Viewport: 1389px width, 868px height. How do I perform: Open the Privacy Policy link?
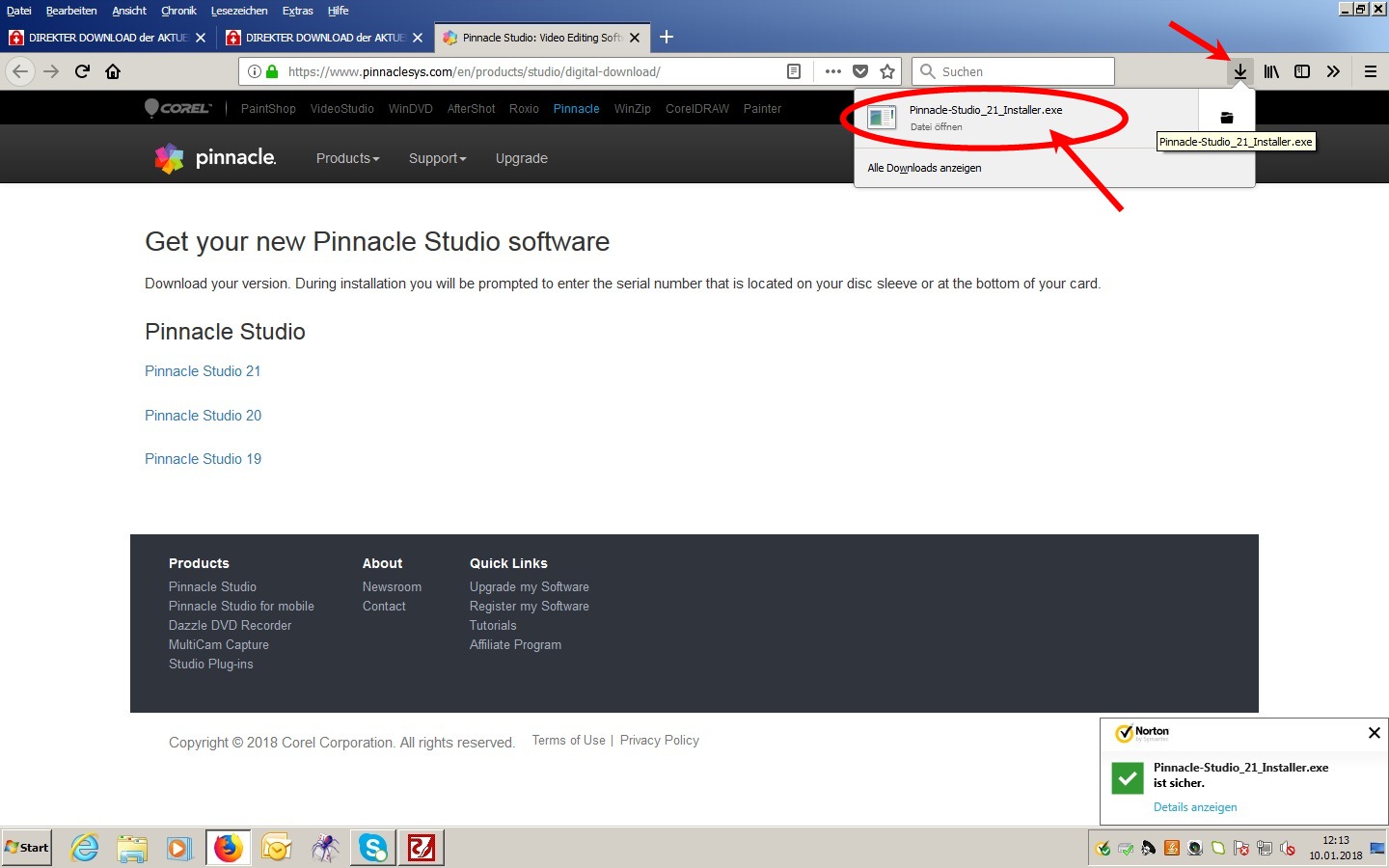coord(659,741)
